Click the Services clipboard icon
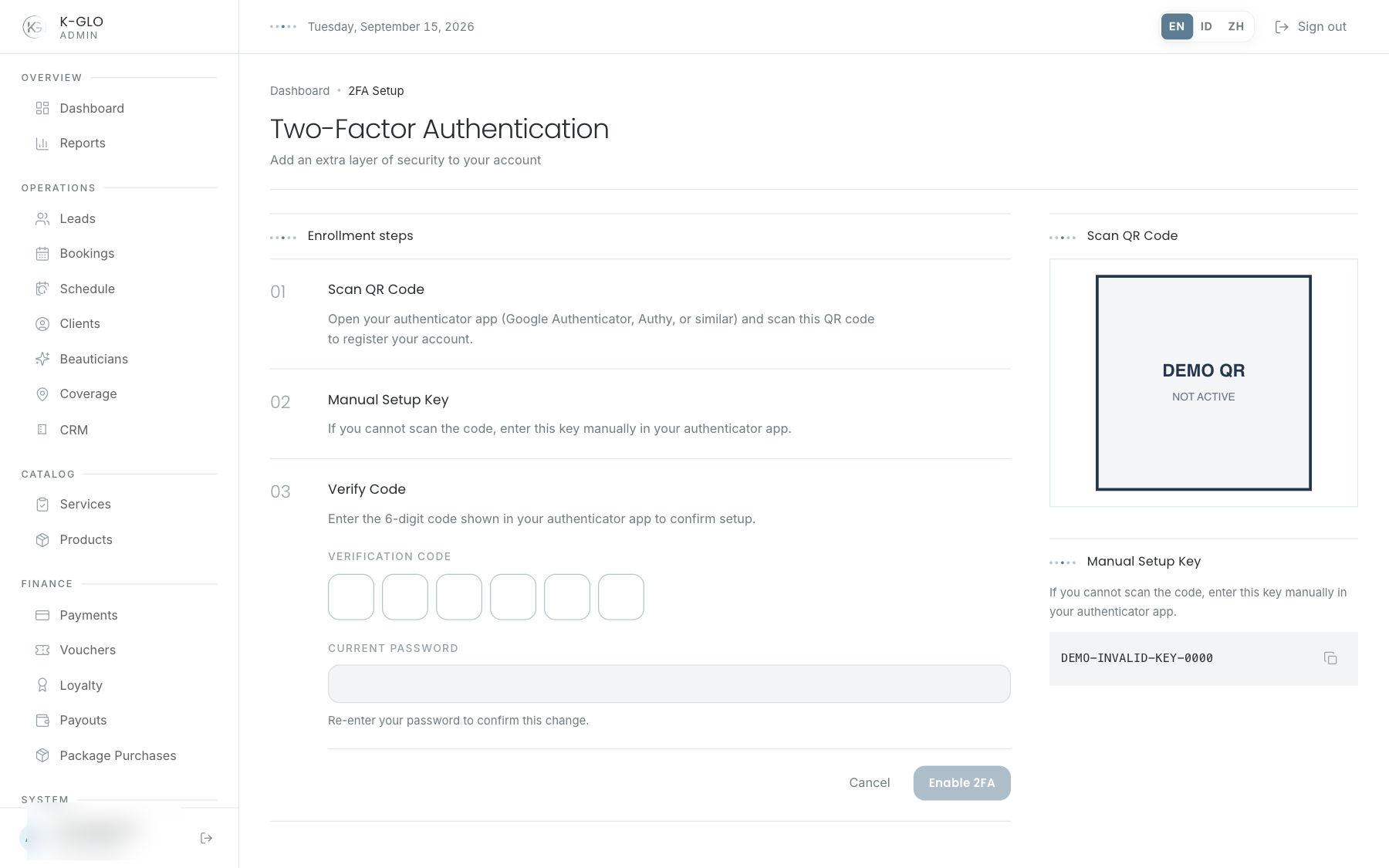This screenshot has width=1389, height=868. 42,505
